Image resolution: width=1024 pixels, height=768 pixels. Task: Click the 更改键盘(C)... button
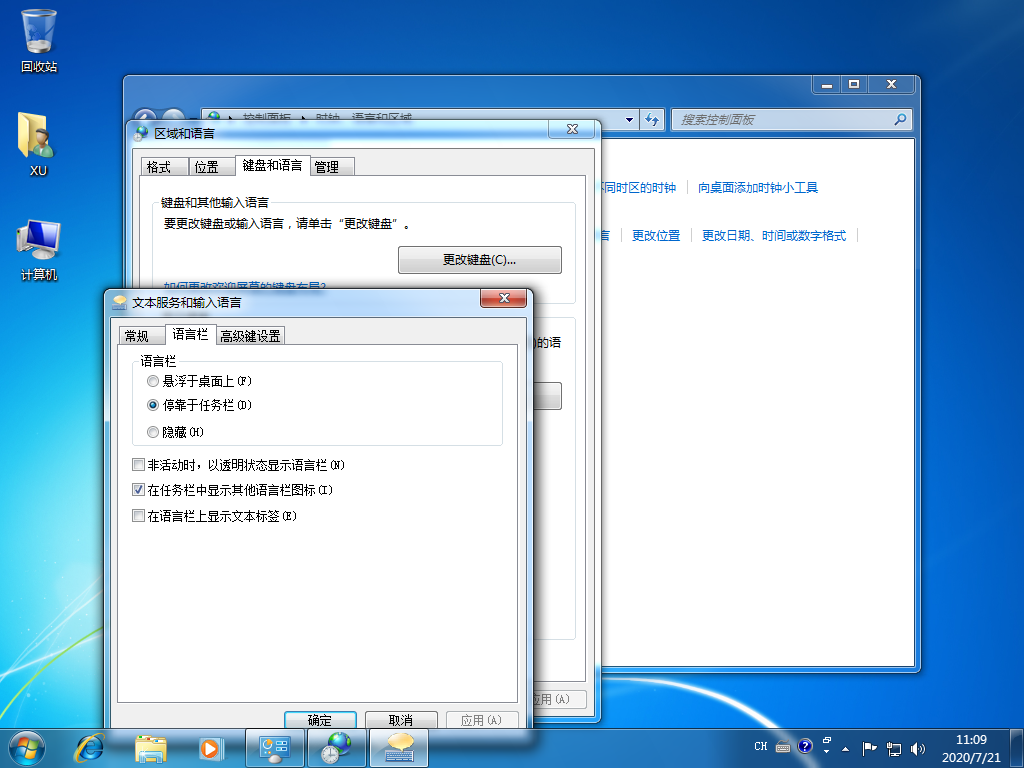[x=479, y=260]
